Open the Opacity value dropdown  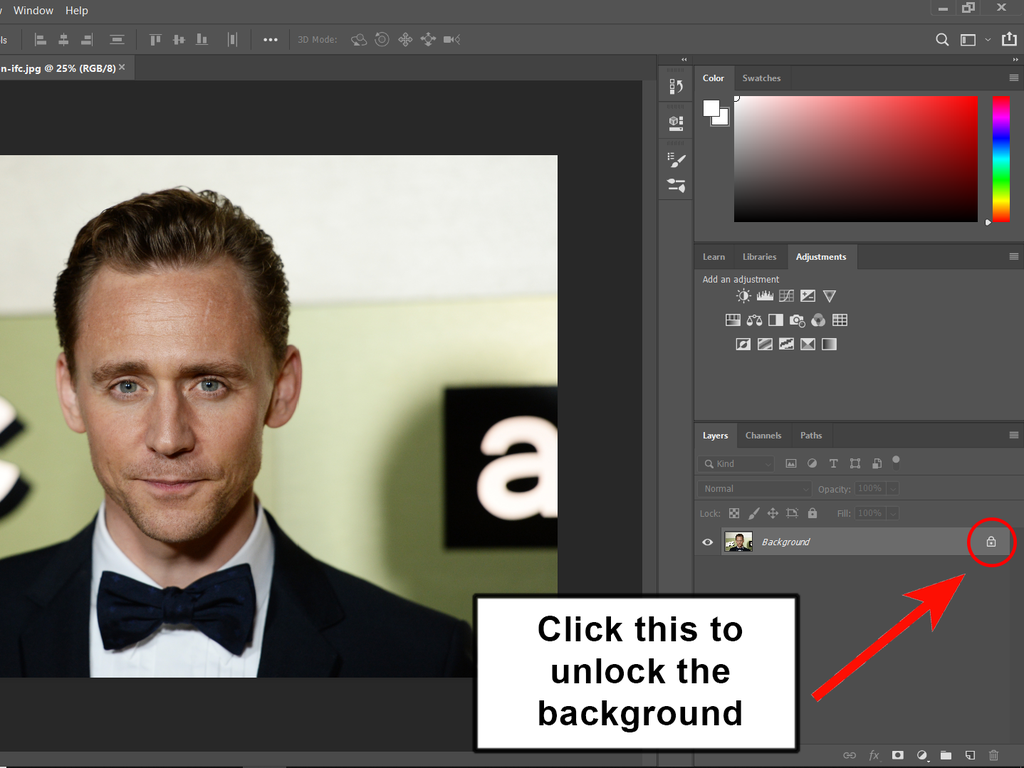[x=892, y=488]
